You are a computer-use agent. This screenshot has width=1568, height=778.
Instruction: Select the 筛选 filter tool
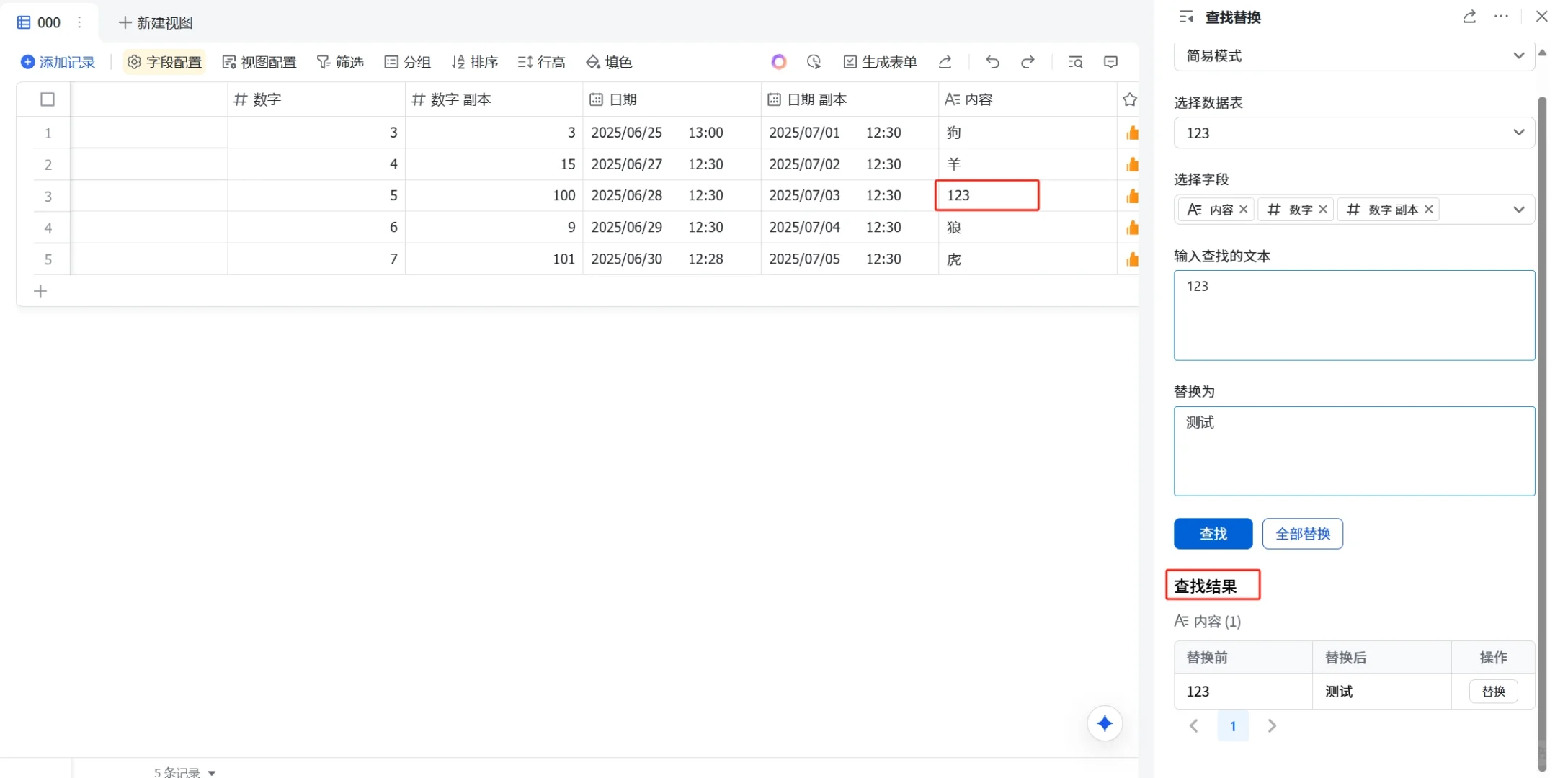339,62
